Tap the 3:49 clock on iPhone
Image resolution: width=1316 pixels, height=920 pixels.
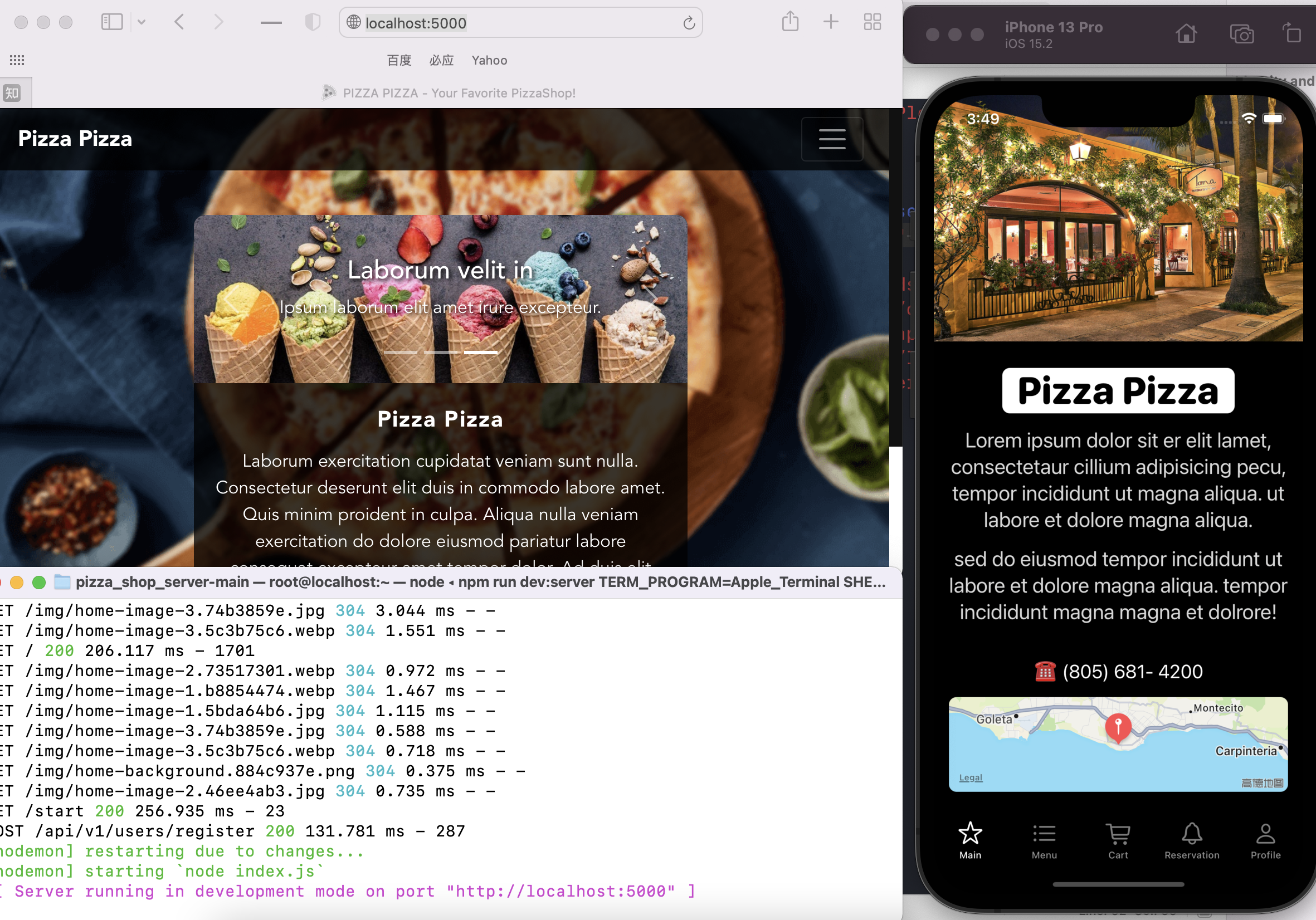tap(982, 119)
